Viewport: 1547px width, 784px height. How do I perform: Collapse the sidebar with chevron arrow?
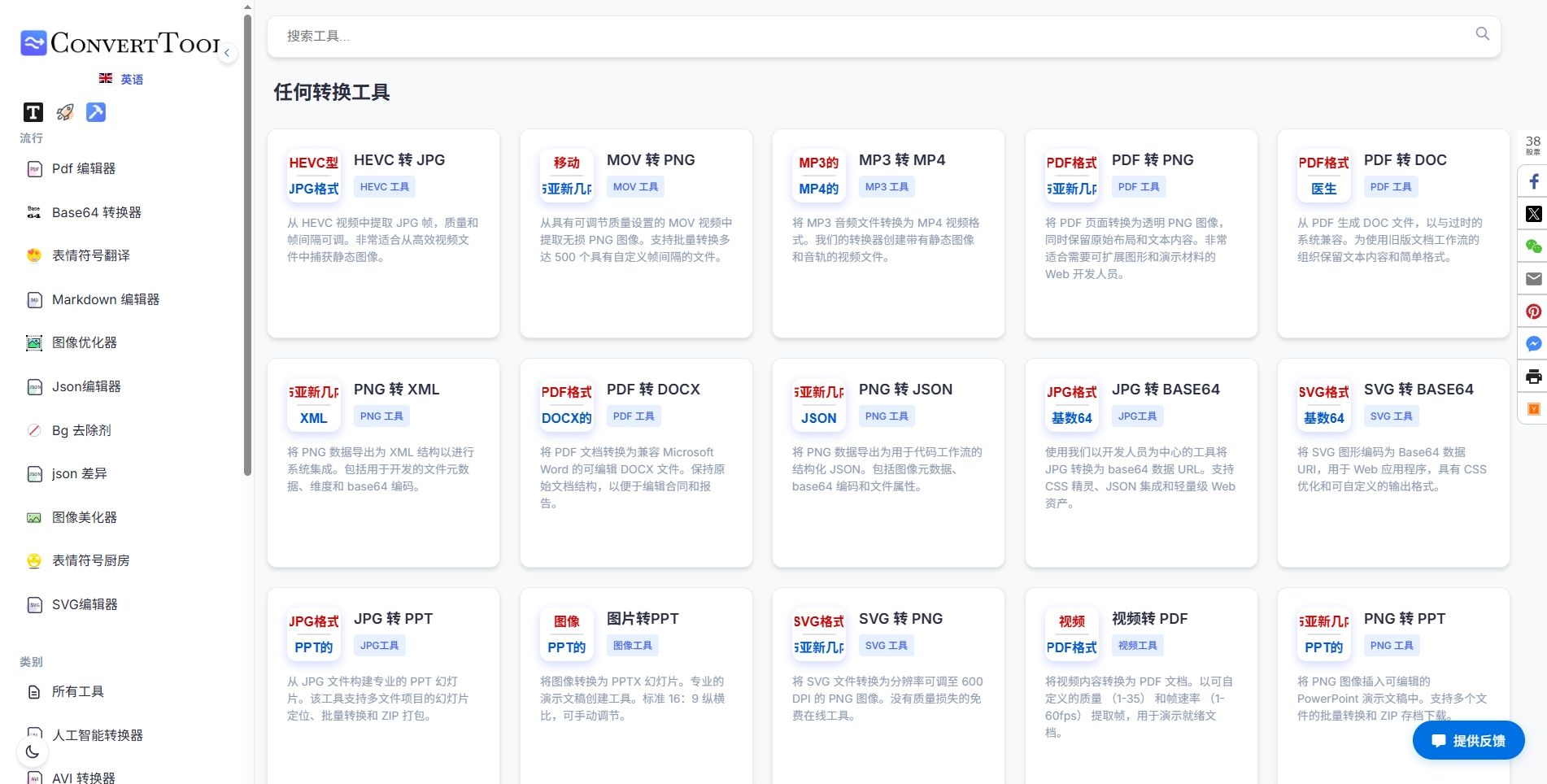click(228, 53)
